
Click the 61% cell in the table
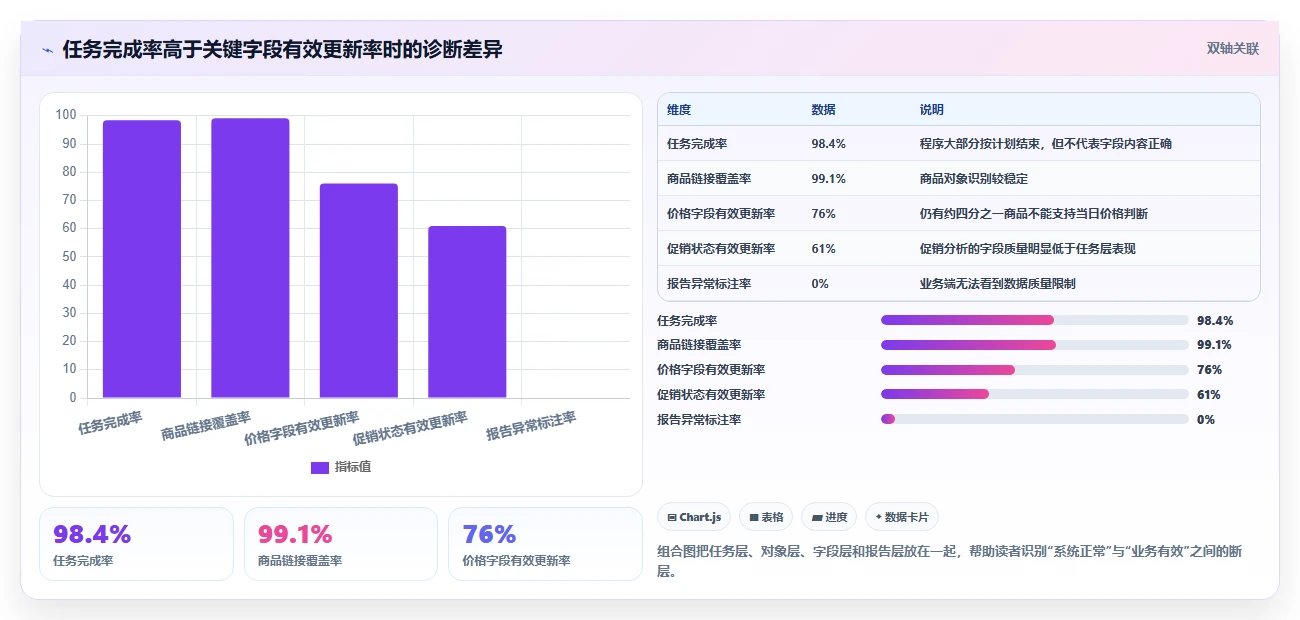point(823,249)
